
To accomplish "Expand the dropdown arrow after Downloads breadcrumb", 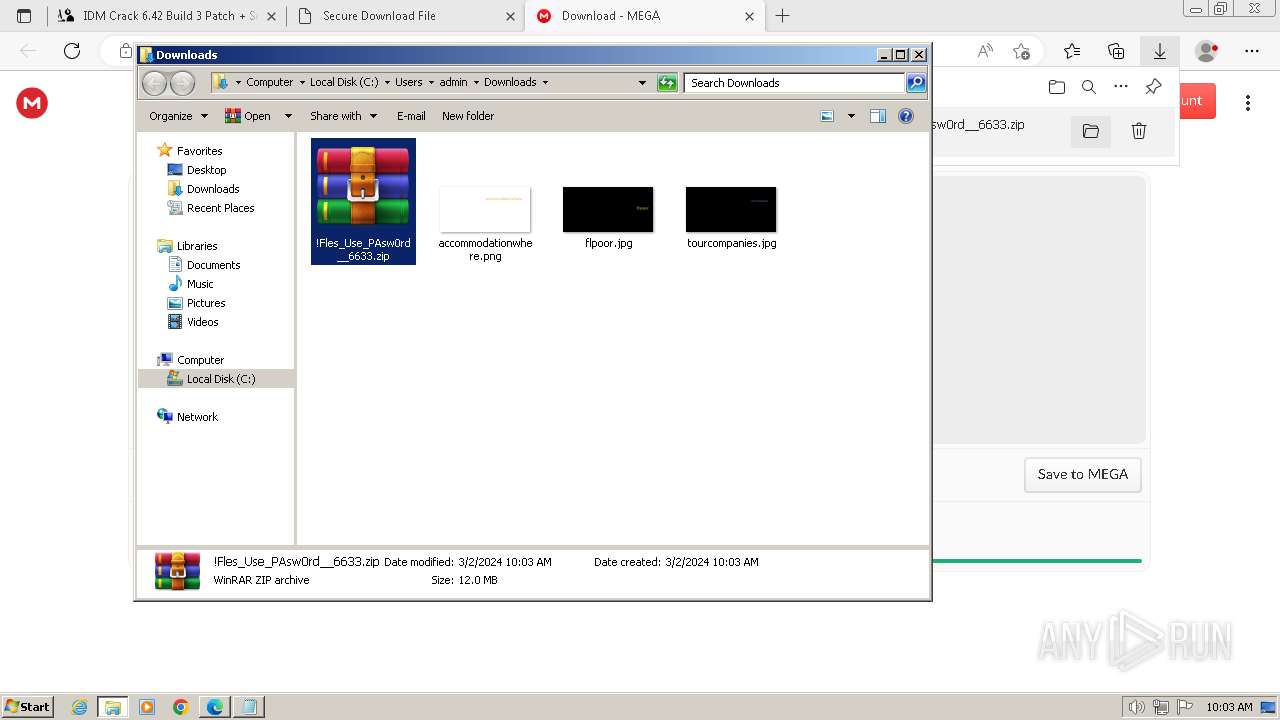I will pos(545,83).
